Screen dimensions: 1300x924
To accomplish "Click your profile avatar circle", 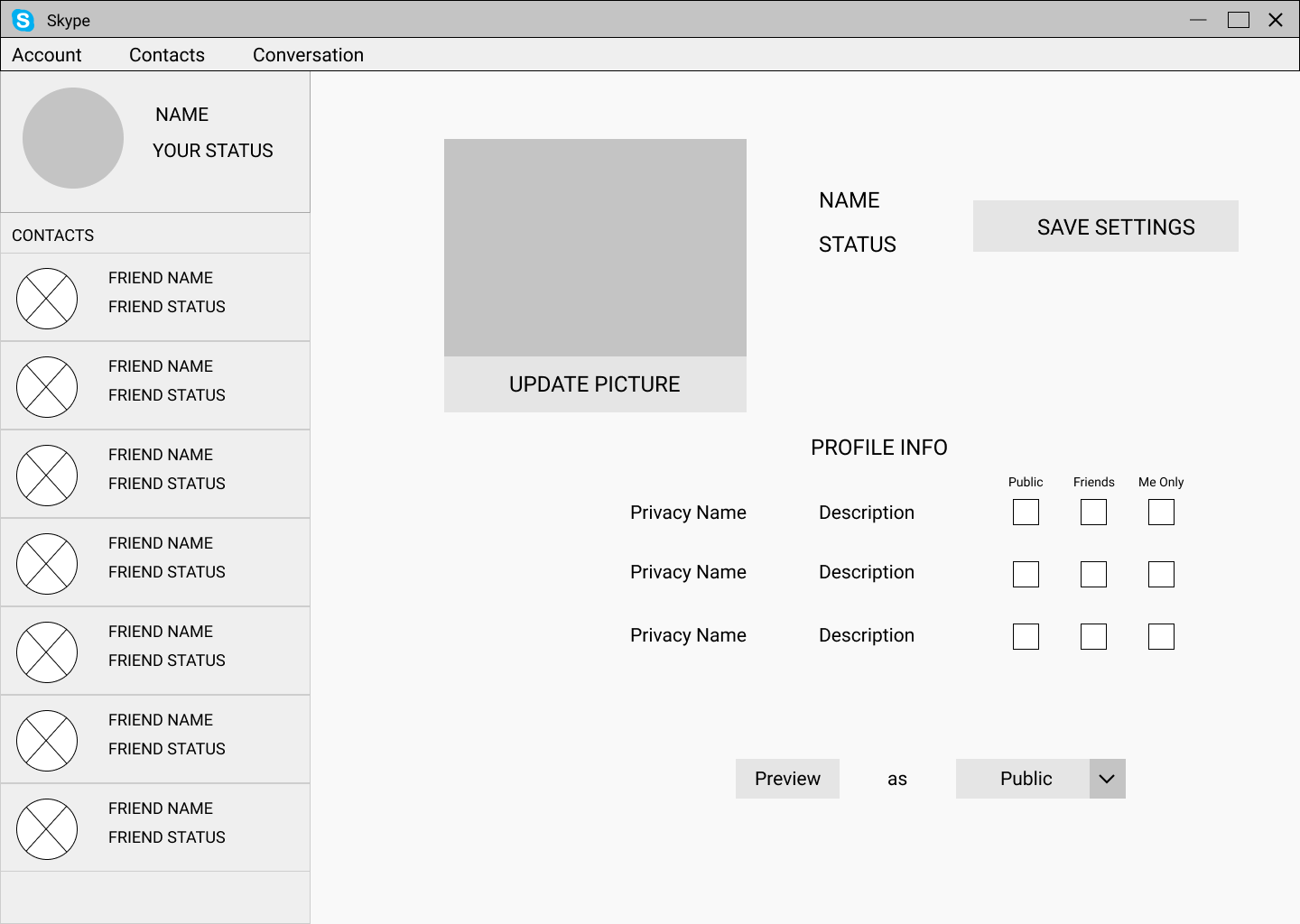I will click(x=73, y=137).
